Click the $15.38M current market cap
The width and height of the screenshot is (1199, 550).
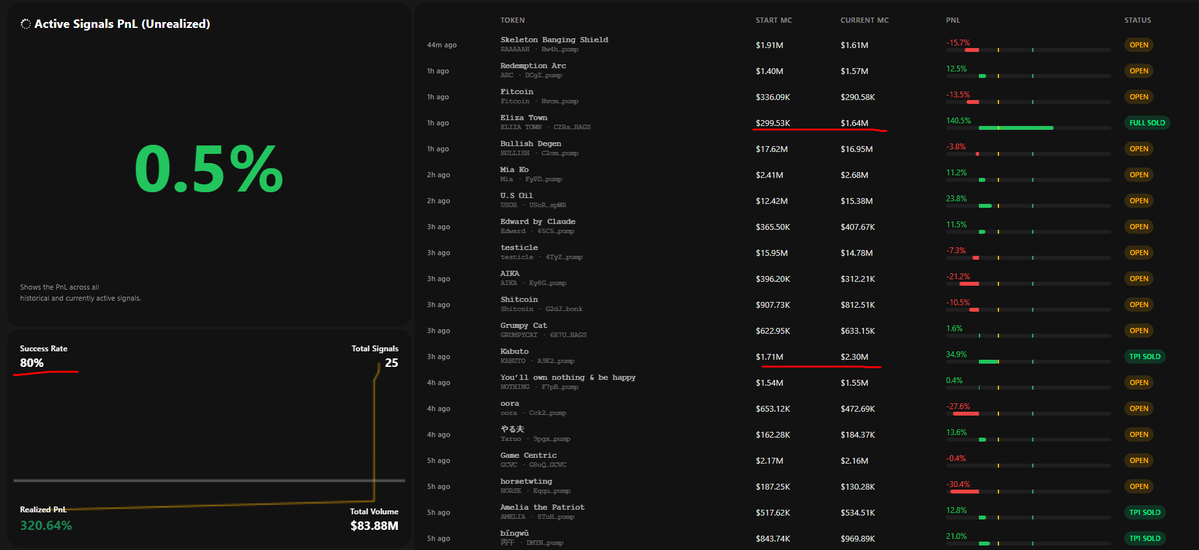[856, 200]
